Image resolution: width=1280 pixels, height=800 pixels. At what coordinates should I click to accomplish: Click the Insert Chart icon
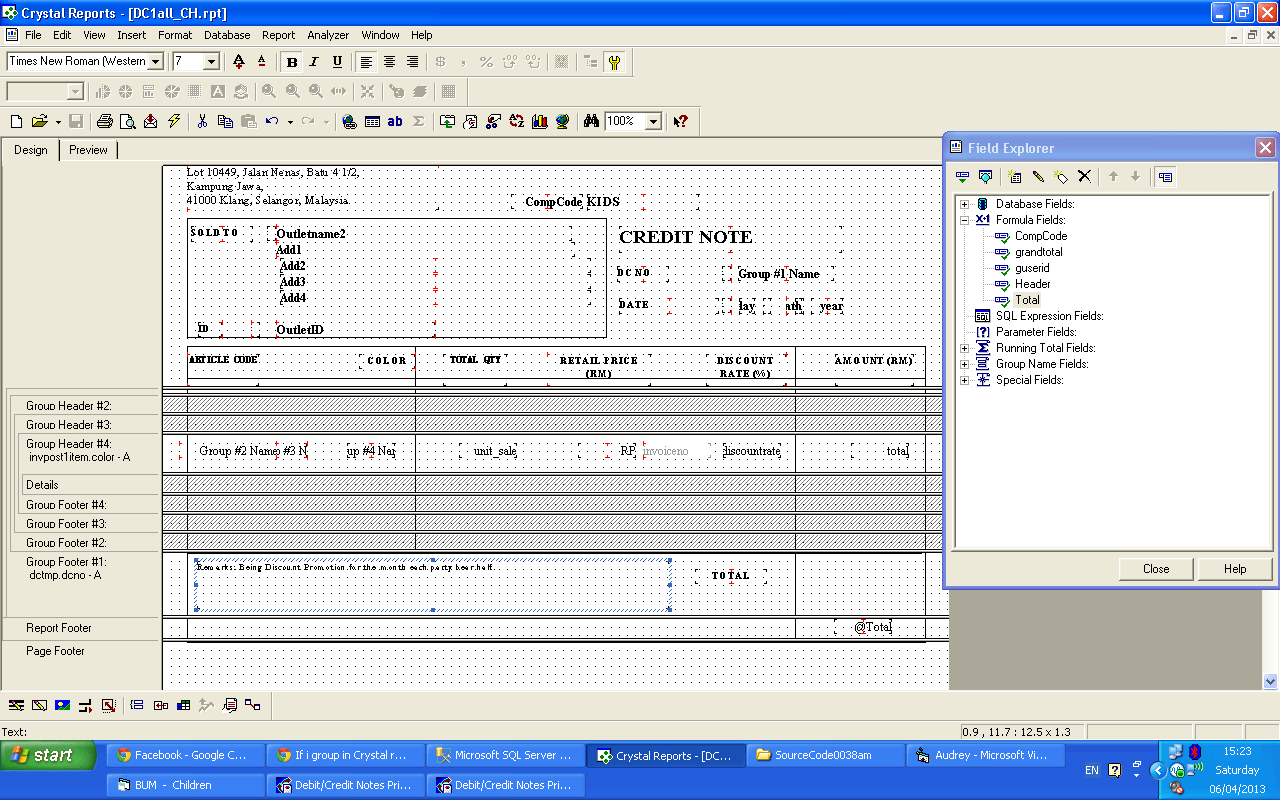pyautogui.click(x=540, y=121)
